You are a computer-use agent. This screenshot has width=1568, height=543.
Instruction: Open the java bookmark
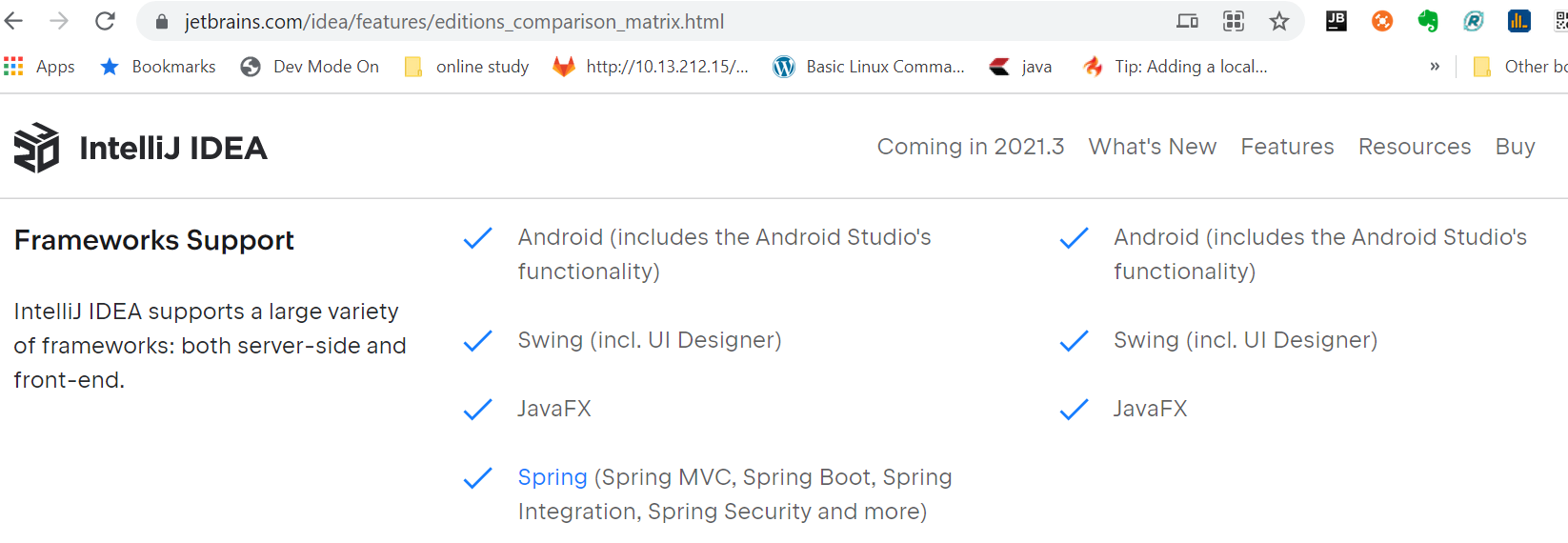pos(1020,67)
